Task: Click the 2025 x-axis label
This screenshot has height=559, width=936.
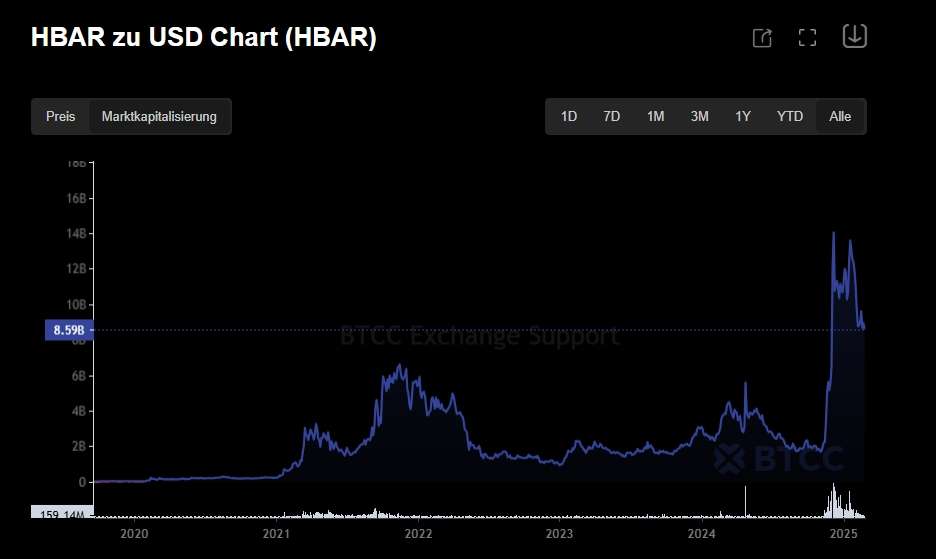Action: click(x=843, y=533)
